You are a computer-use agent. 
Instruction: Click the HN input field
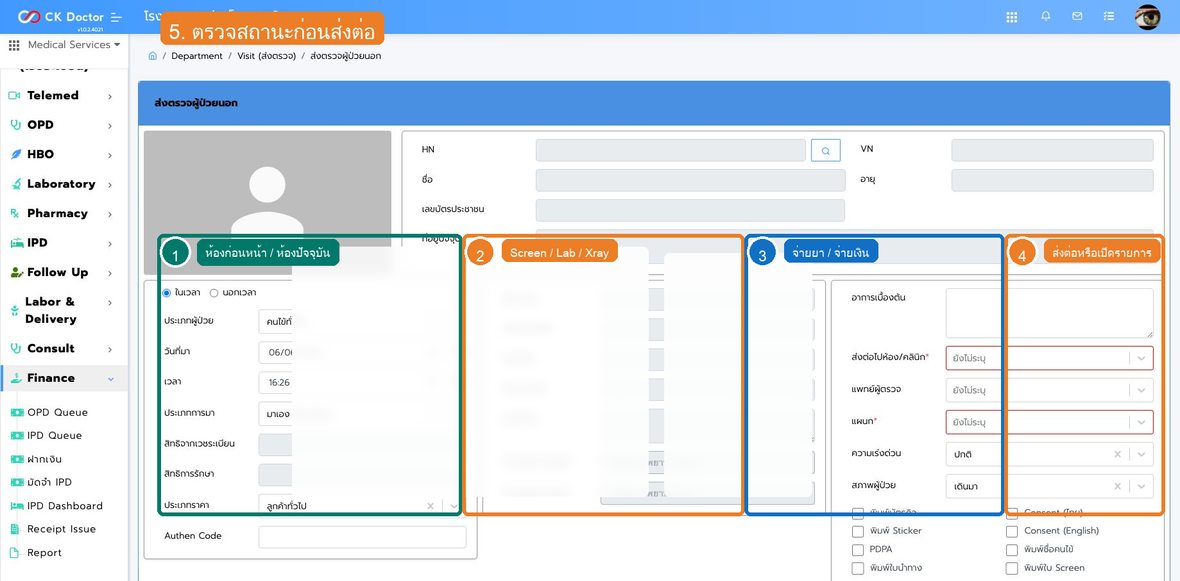671,151
